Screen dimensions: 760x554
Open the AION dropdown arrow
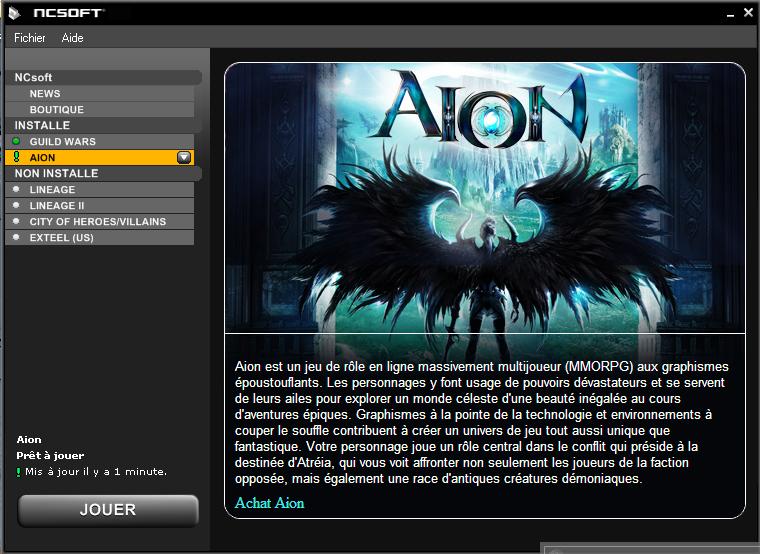coord(184,157)
